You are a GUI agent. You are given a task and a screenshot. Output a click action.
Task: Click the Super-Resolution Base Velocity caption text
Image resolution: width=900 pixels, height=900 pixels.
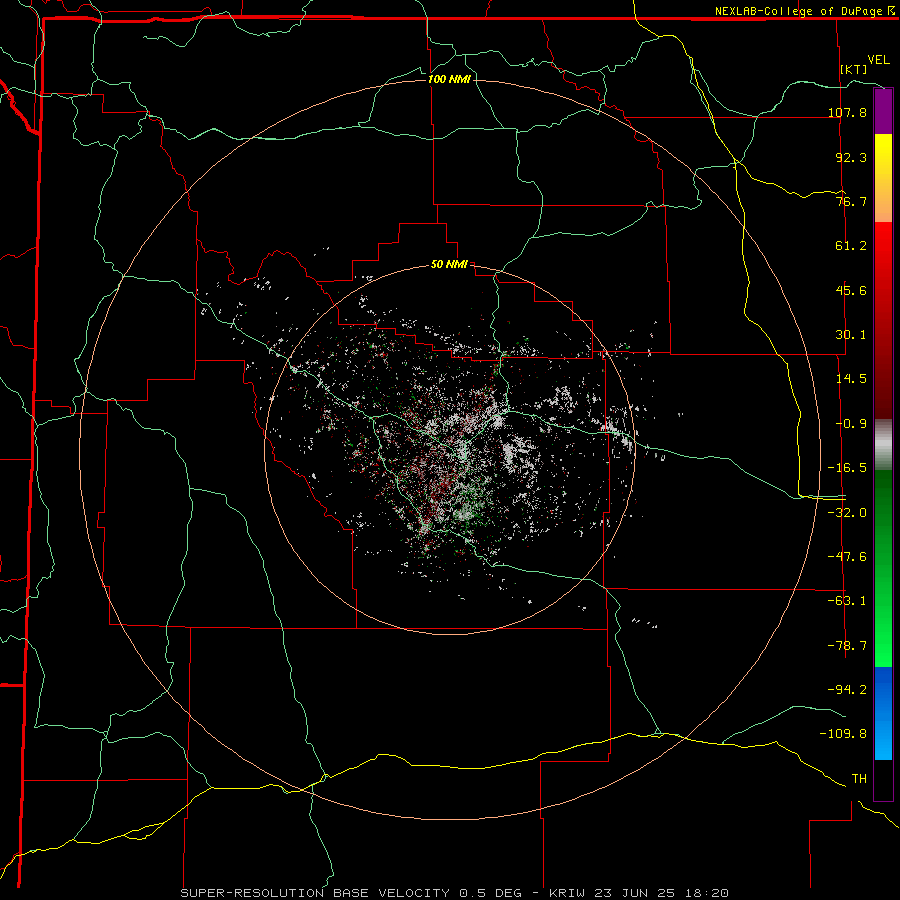click(x=455, y=893)
